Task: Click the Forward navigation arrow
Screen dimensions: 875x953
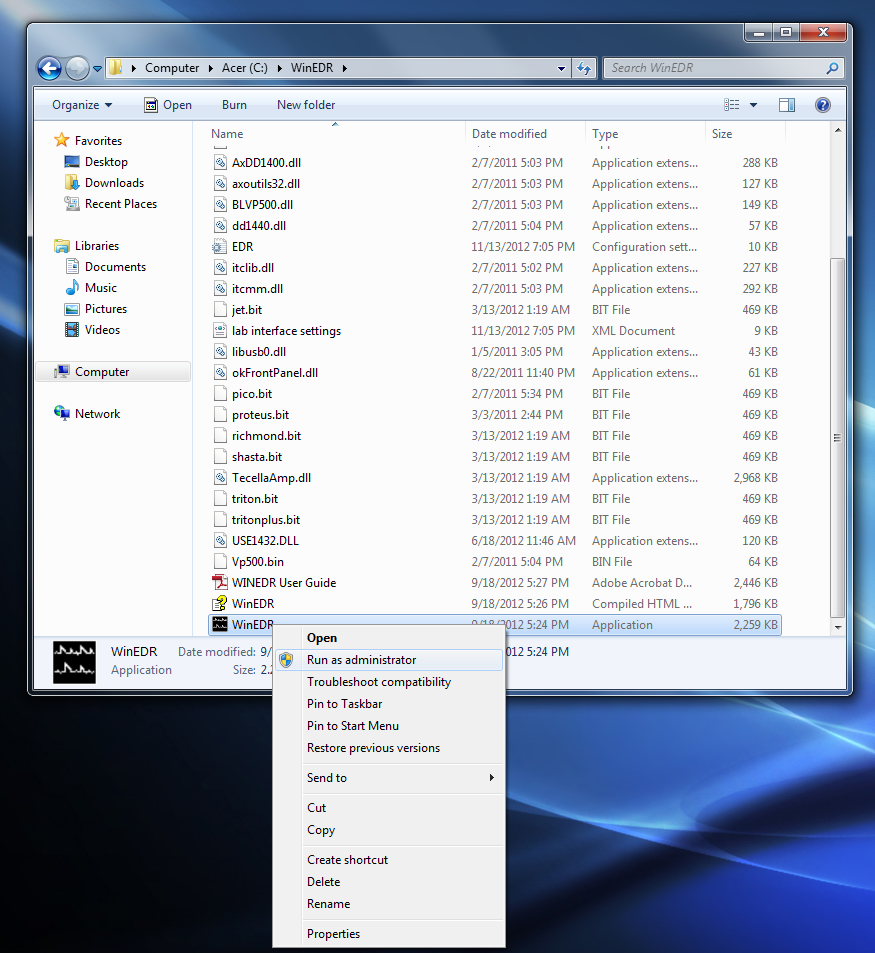Action: tap(77, 68)
